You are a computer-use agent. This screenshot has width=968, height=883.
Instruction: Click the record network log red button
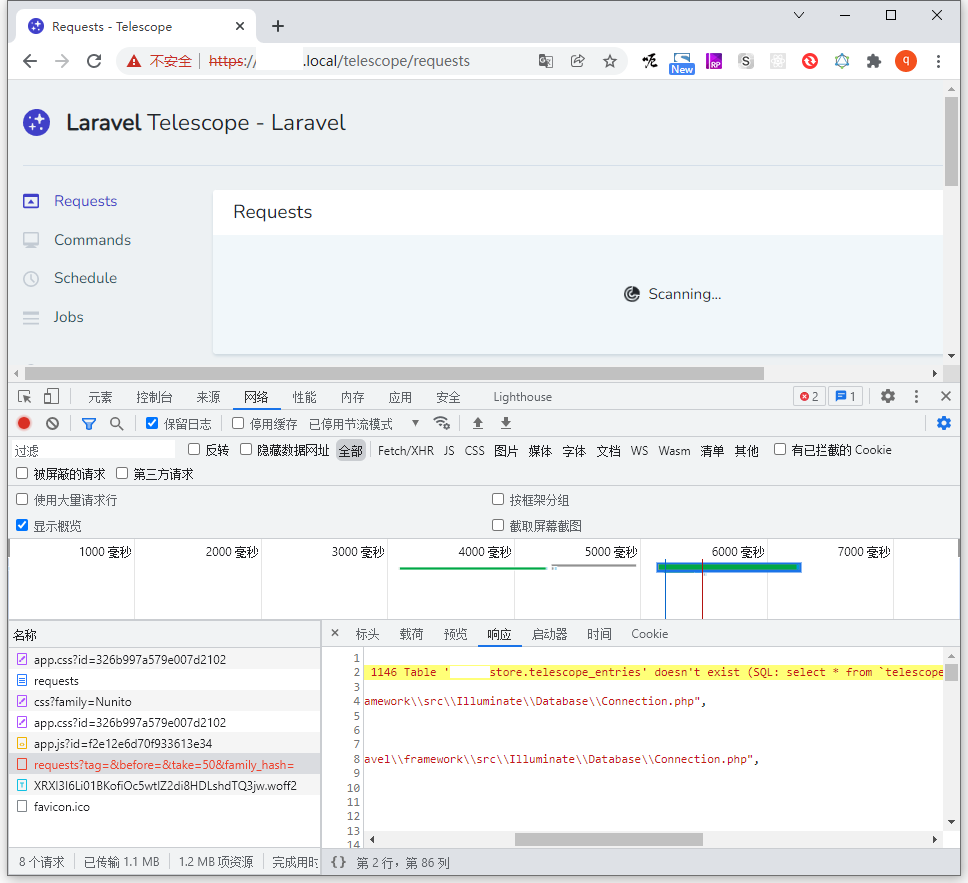point(24,424)
